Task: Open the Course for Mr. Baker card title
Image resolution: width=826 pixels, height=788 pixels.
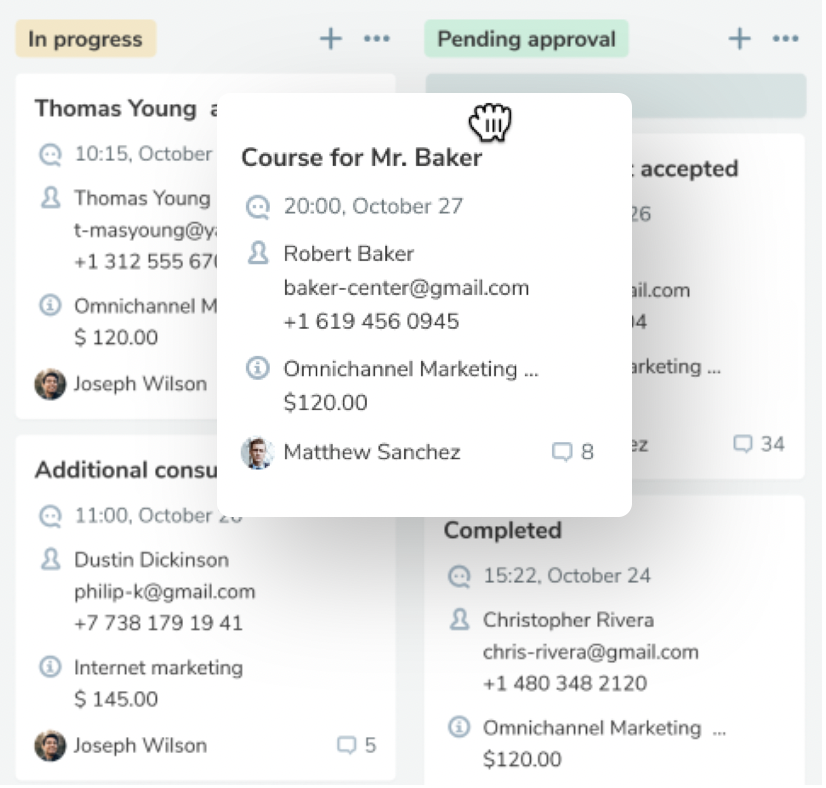Action: pyautogui.click(x=362, y=158)
